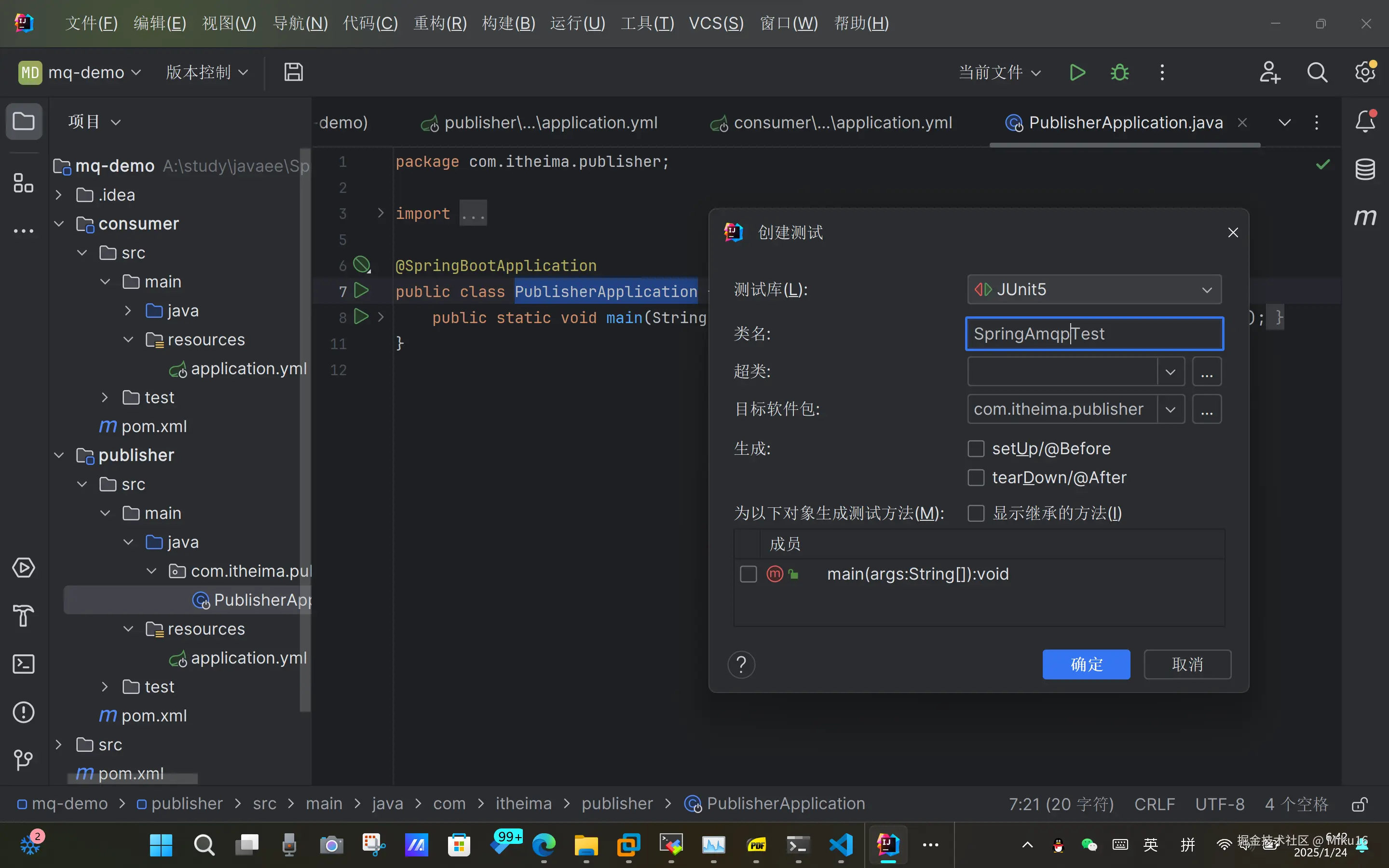Viewport: 1389px width, 868px height.
Task: Open the JUnit5 testing library dropdown
Action: 1094,289
